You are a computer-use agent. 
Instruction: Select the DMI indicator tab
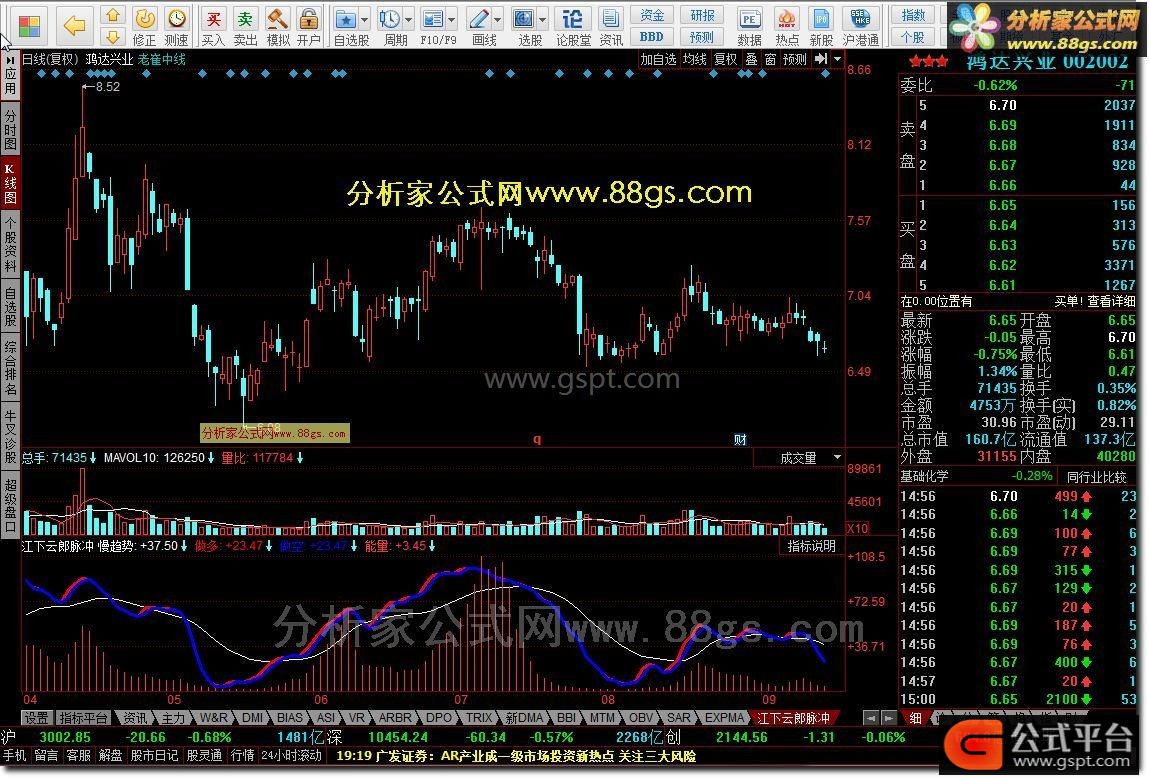coord(252,718)
